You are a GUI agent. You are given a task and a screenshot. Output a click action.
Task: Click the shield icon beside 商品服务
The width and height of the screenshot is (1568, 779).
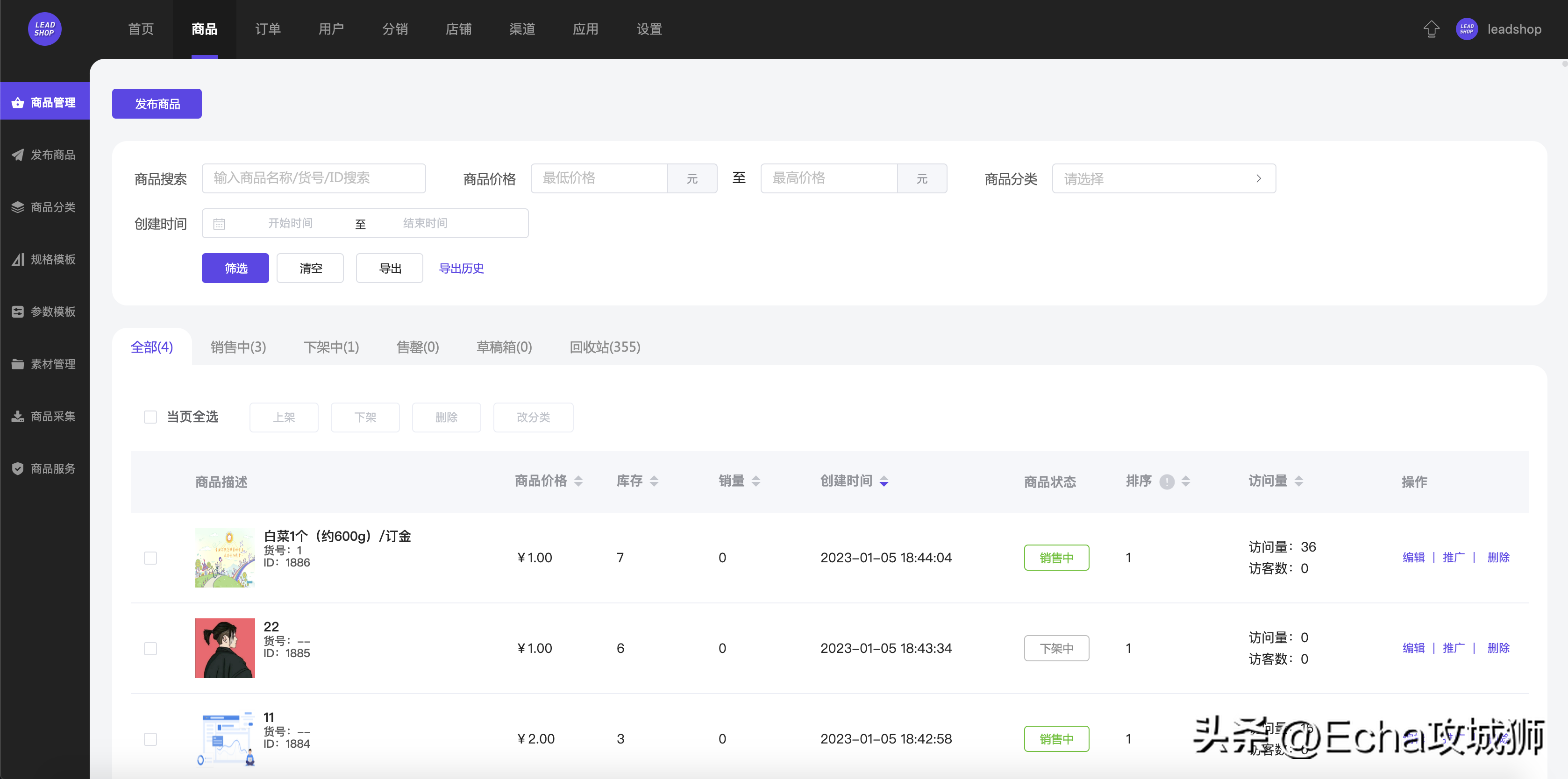(x=18, y=468)
